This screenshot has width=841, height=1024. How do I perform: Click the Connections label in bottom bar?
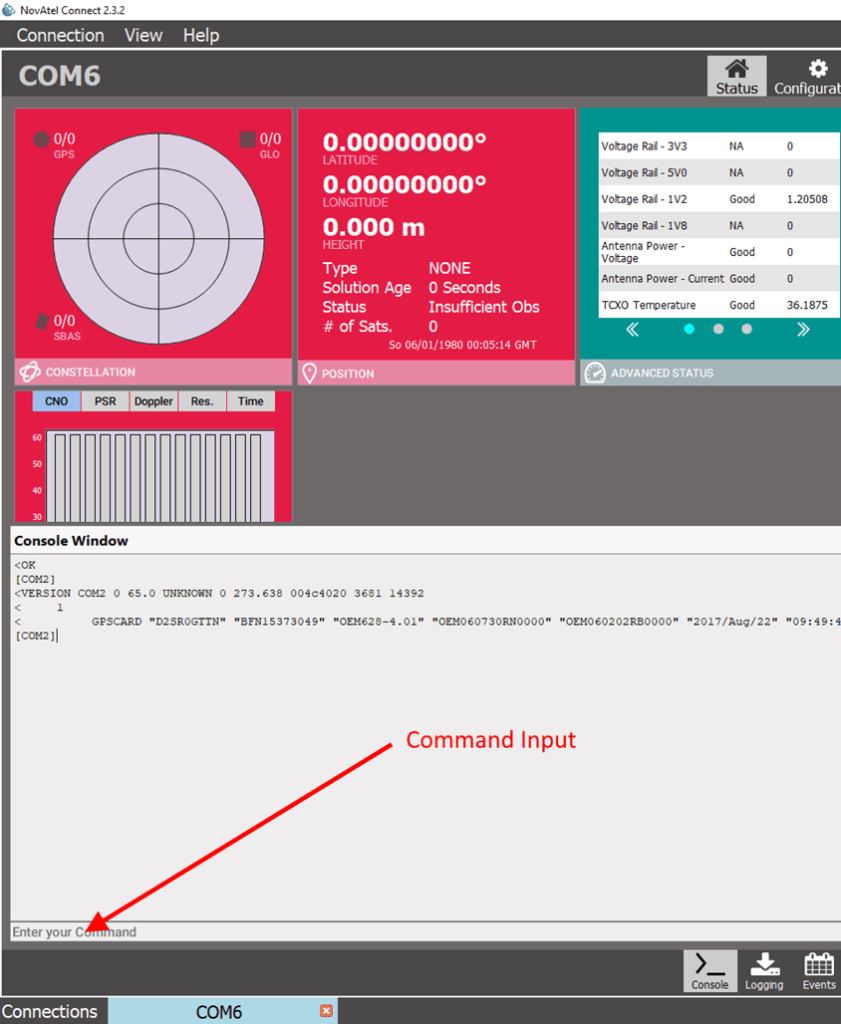tap(50, 1011)
